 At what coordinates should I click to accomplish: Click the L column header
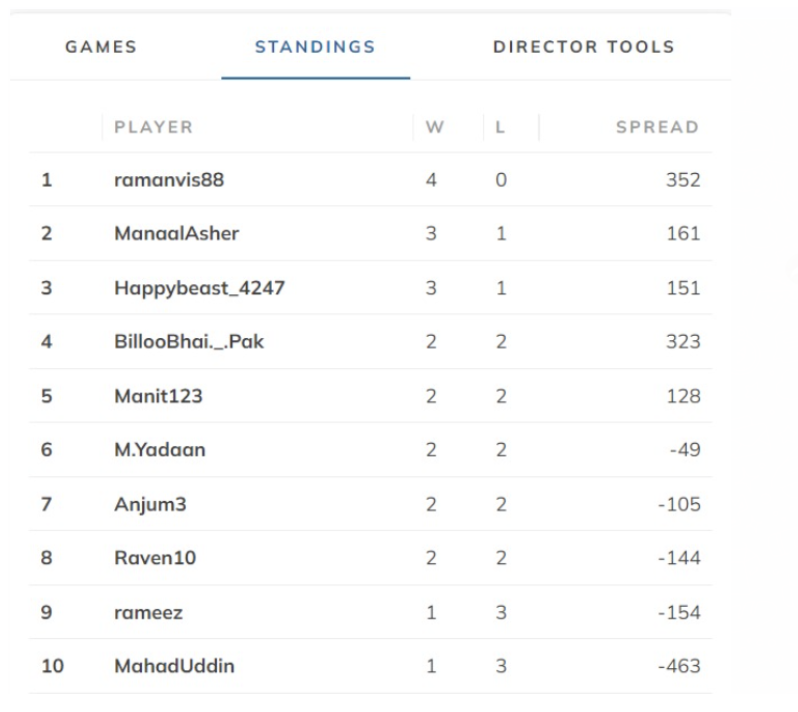click(x=501, y=127)
